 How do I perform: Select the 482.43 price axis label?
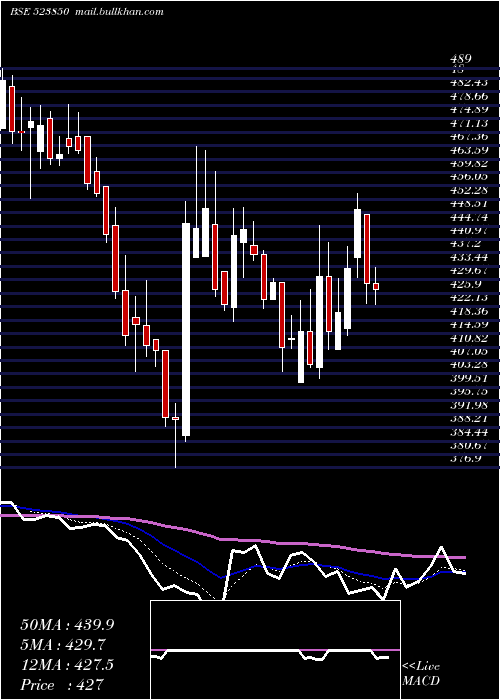[x=469, y=83]
